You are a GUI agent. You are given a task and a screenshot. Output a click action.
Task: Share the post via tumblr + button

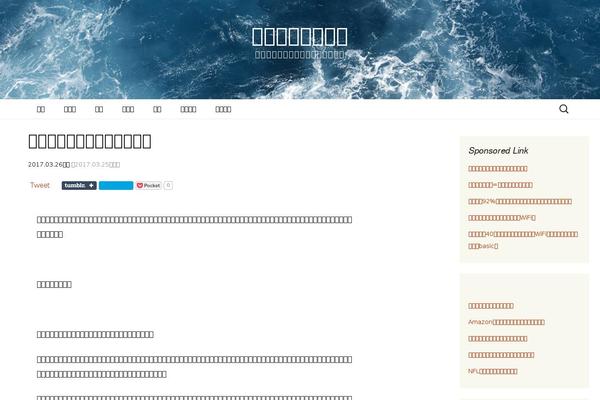click(79, 185)
